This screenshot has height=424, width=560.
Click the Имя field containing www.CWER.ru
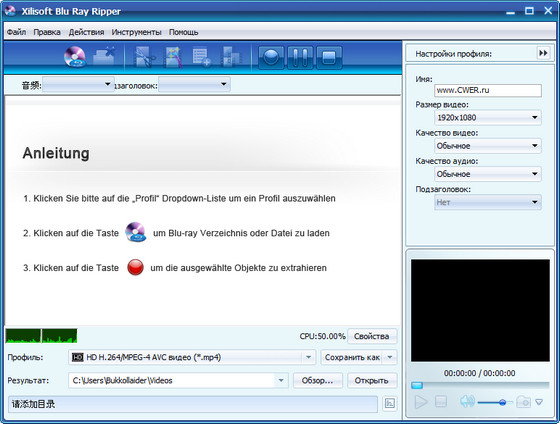click(488, 90)
